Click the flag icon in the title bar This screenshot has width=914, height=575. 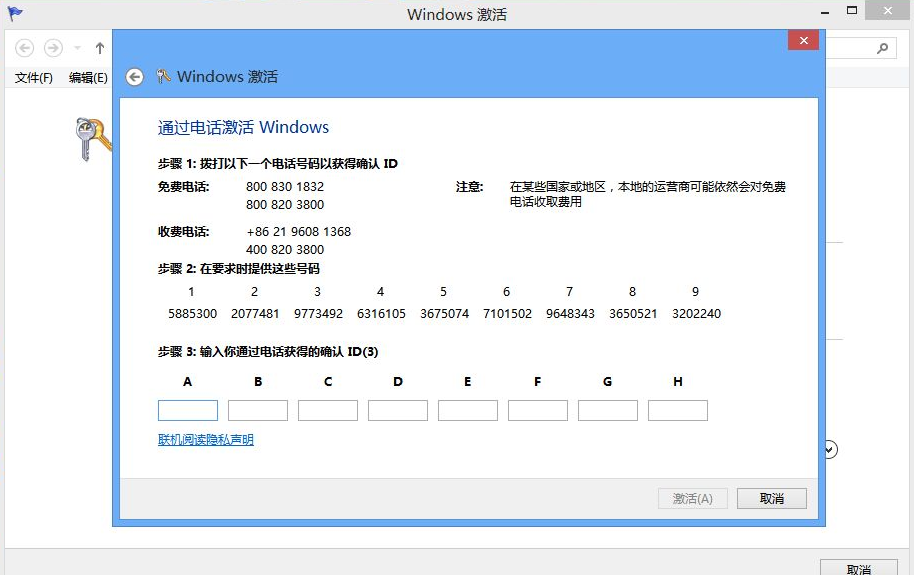click(15, 13)
